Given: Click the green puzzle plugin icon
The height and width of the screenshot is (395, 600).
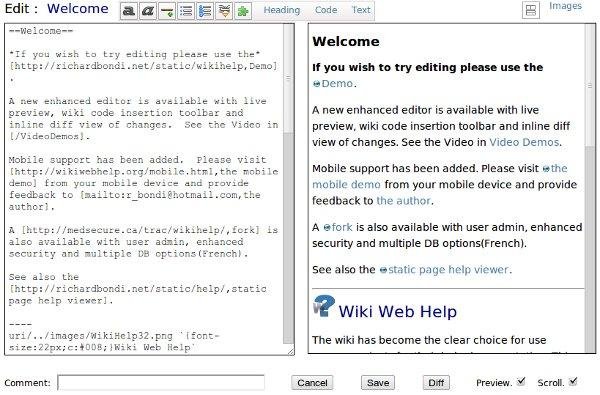Looking at the screenshot, I should tap(243, 11).
